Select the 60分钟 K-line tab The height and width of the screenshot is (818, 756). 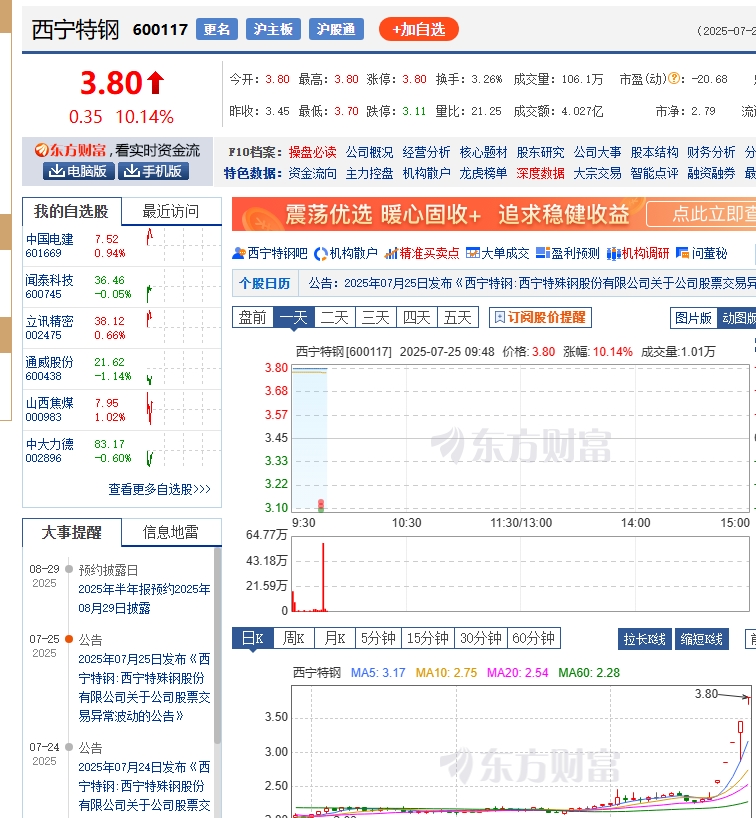click(534, 638)
